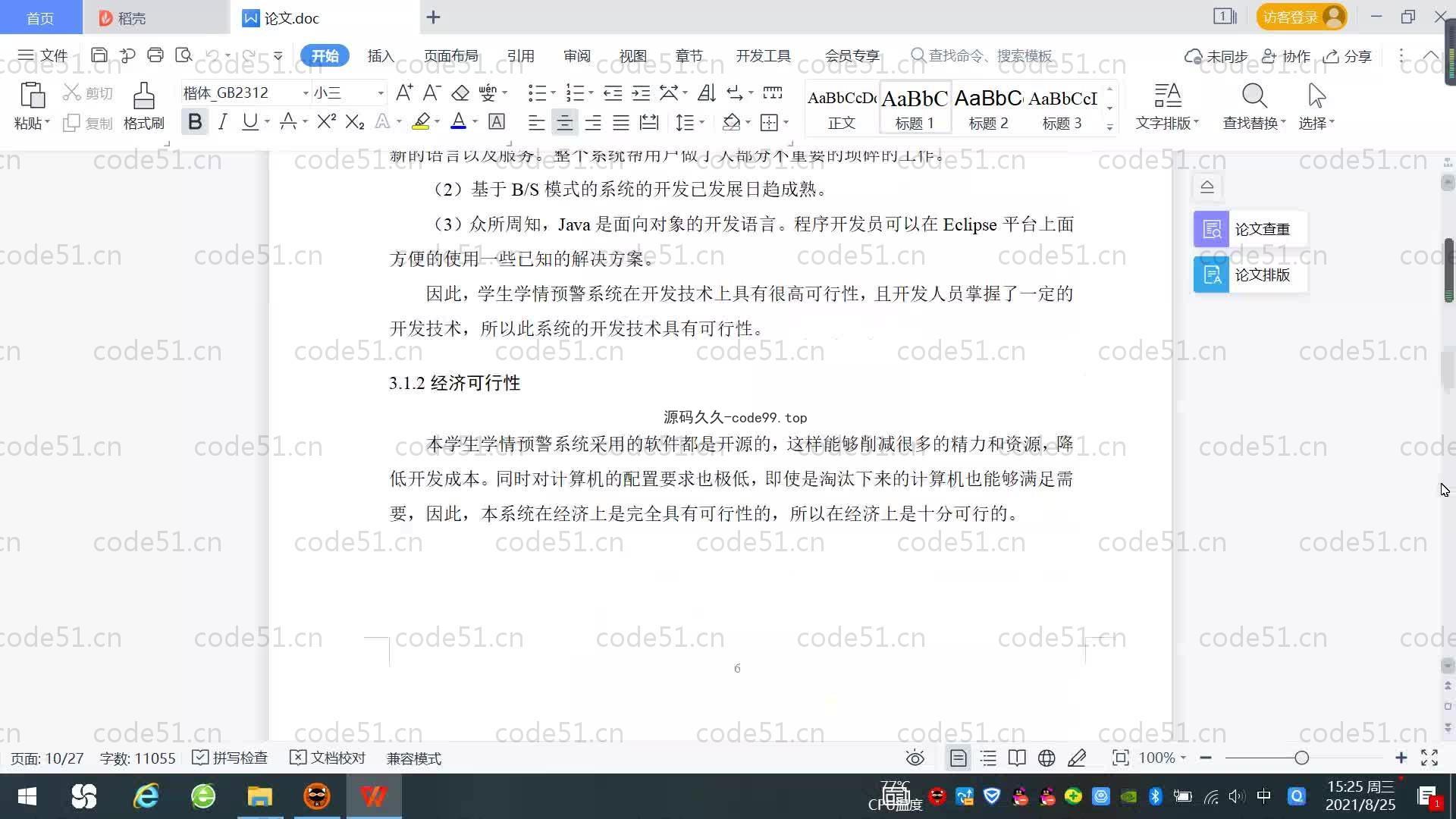The height and width of the screenshot is (819, 1456).
Task: Justify paragraph text
Action: 621,122
